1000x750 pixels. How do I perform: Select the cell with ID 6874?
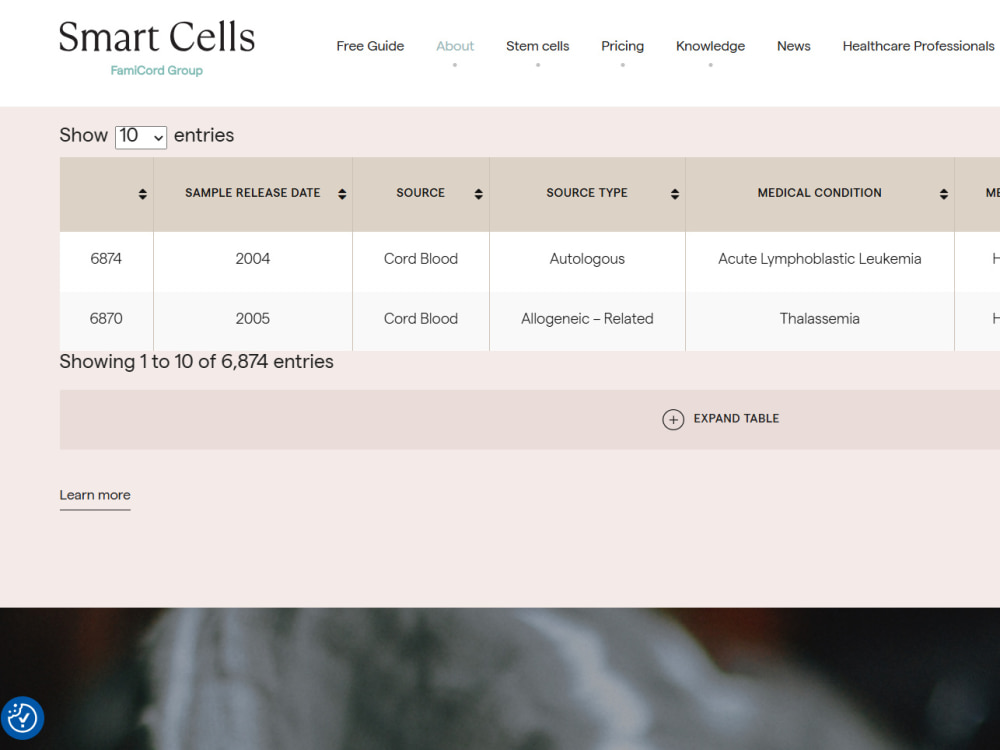106,259
